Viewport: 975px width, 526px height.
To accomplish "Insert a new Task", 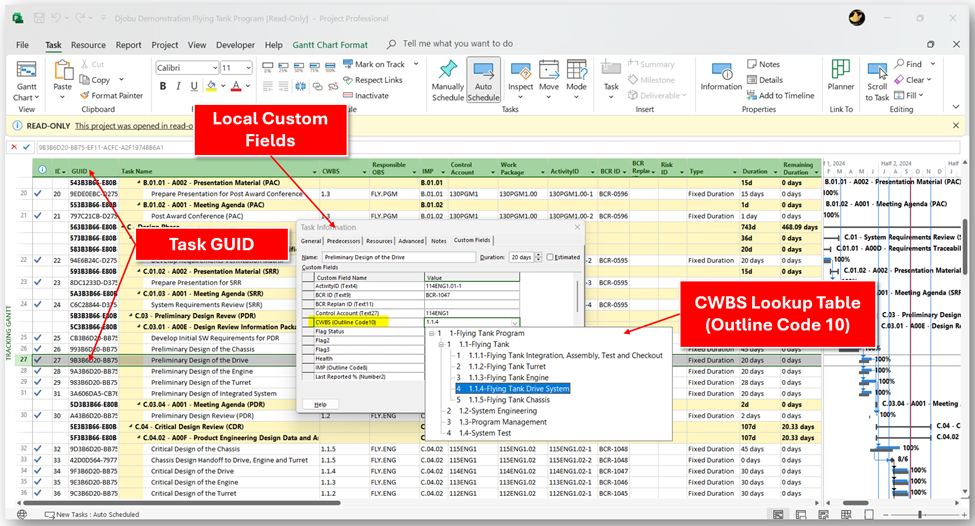I will 611,79.
